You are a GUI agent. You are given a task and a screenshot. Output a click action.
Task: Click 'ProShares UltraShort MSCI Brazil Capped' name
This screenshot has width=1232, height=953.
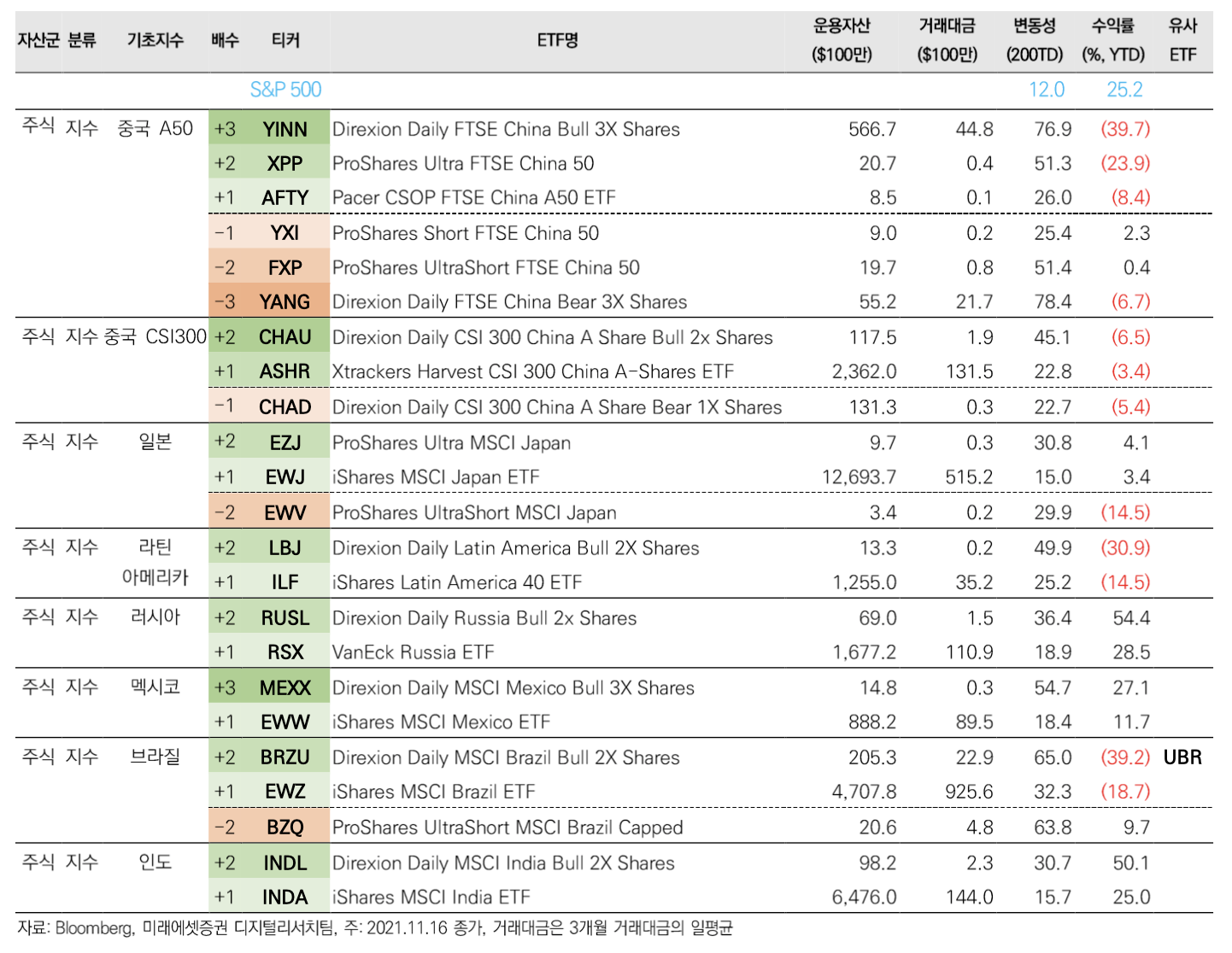[507, 827]
